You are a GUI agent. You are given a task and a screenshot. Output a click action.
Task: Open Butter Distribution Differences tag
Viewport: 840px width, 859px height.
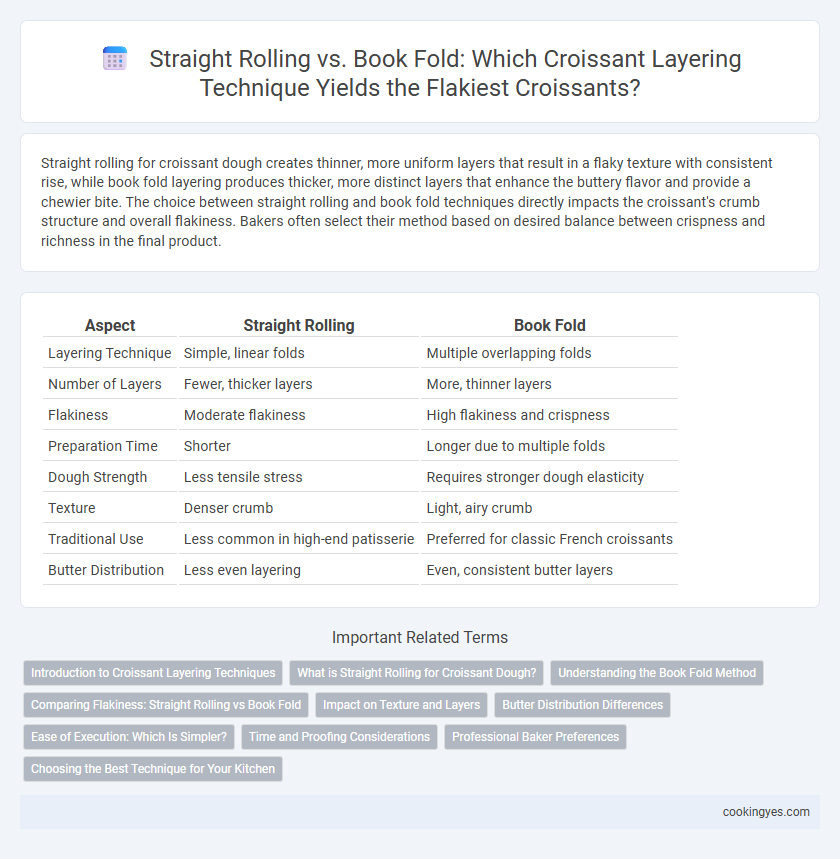[582, 705]
